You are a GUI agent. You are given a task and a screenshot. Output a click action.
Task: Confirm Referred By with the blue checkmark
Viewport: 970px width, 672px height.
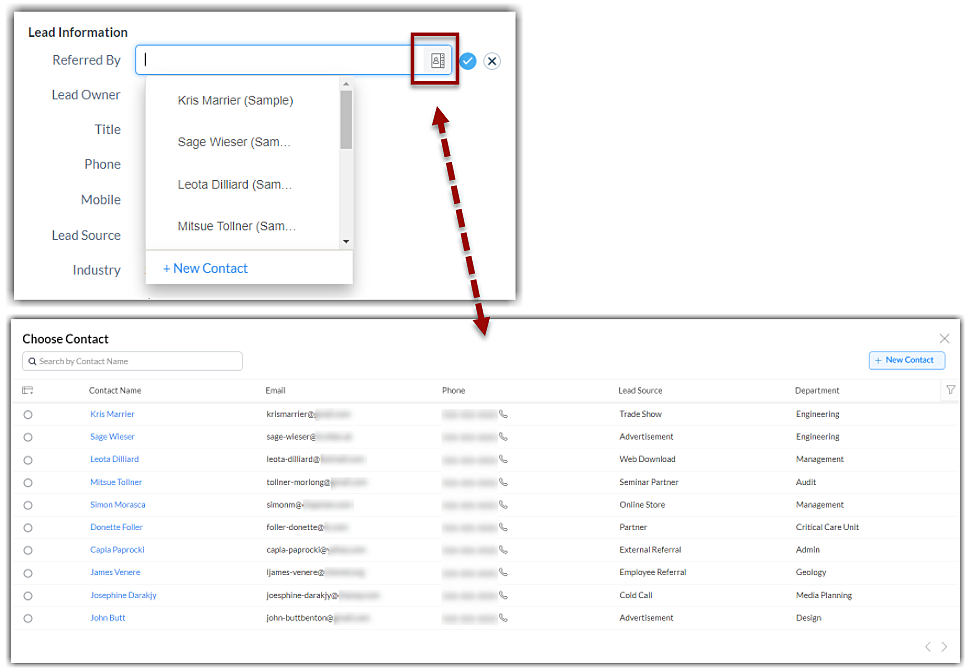point(468,61)
